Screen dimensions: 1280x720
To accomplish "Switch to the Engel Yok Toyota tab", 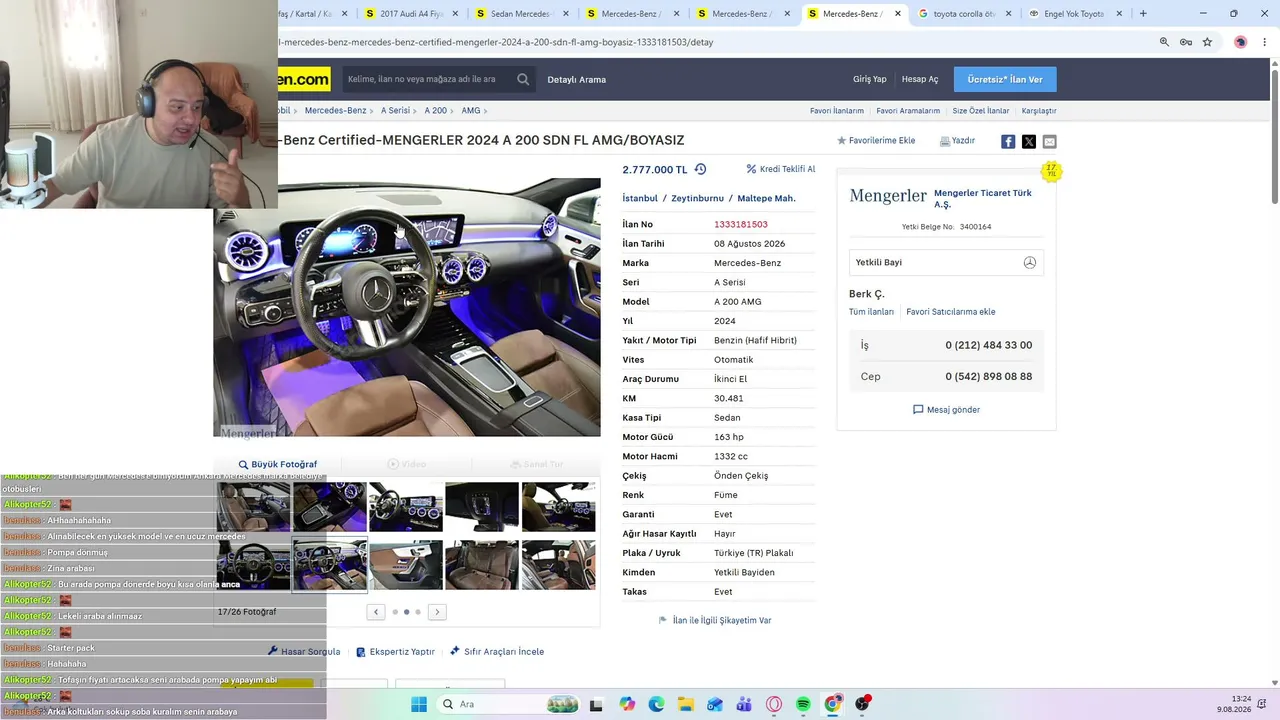I will click(x=1075, y=14).
